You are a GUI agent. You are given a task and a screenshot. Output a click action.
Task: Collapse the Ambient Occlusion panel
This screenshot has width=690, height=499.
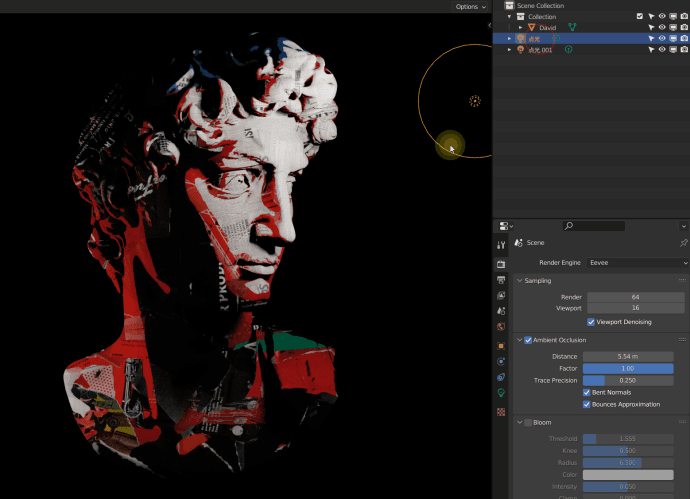tap(520, 340)
